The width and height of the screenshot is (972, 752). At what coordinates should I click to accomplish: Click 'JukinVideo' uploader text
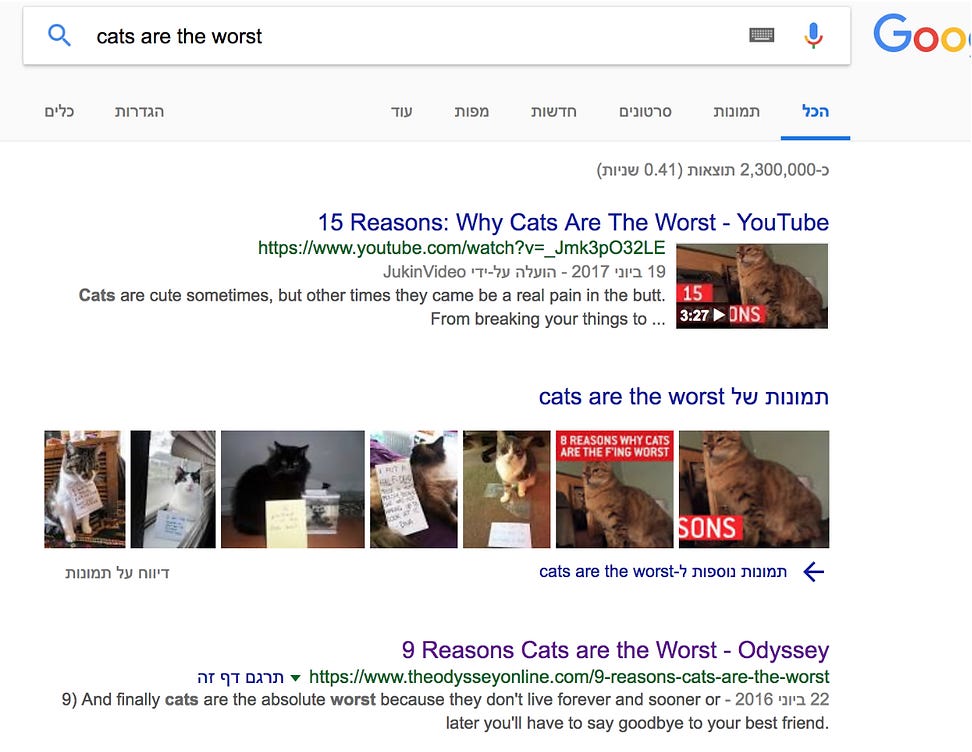(x=424, y=272)
